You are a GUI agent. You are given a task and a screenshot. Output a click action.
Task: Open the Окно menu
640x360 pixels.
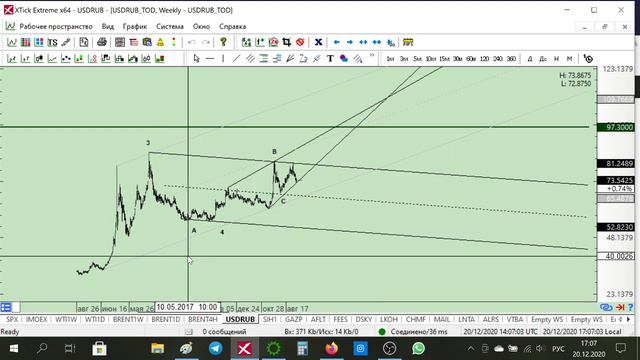click(x=201, y=27)
